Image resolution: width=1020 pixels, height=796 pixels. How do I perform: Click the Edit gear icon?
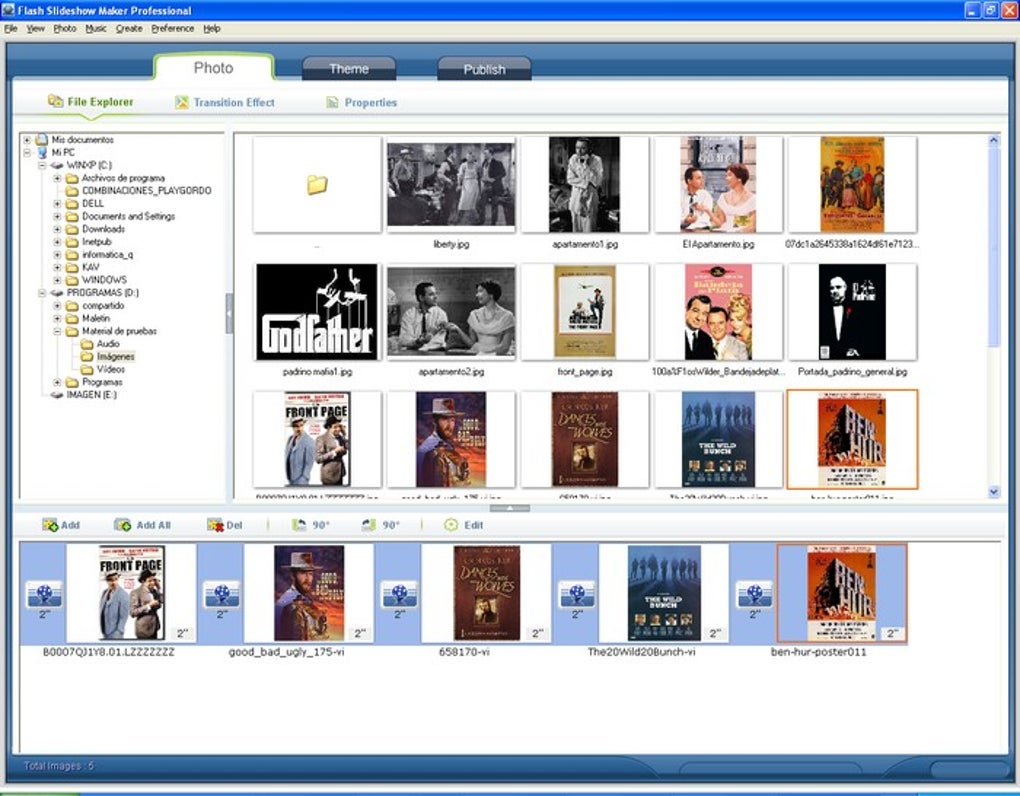point(451,525)
